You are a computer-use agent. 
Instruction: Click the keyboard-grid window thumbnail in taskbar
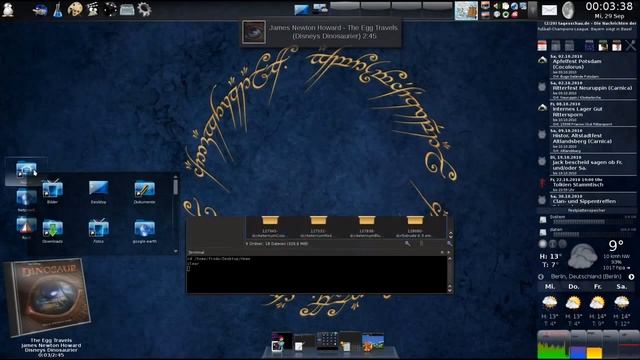coord(327,340)
